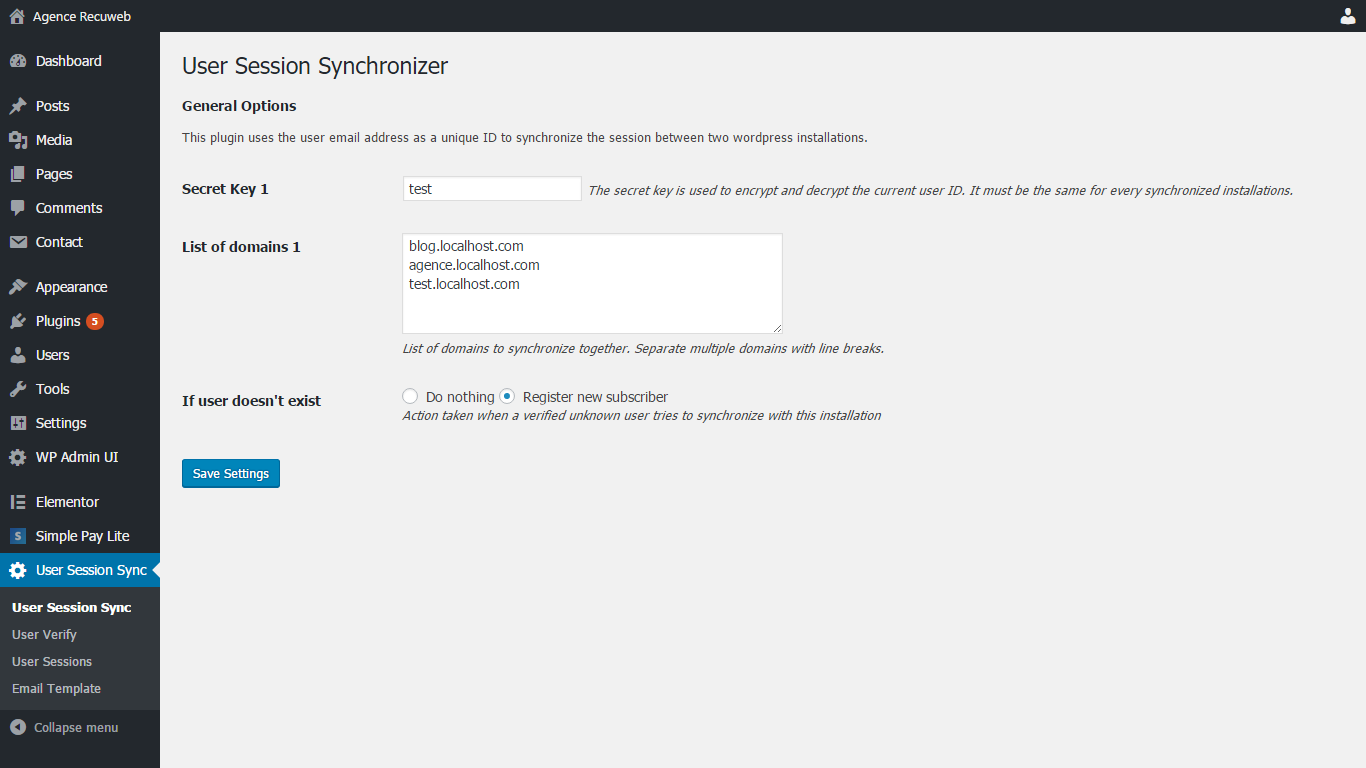Image resolution: width=1366 pixels, height=768 pixels.
Task: Click the Simple Pay Lite icon
Action: tap(17, 536)
